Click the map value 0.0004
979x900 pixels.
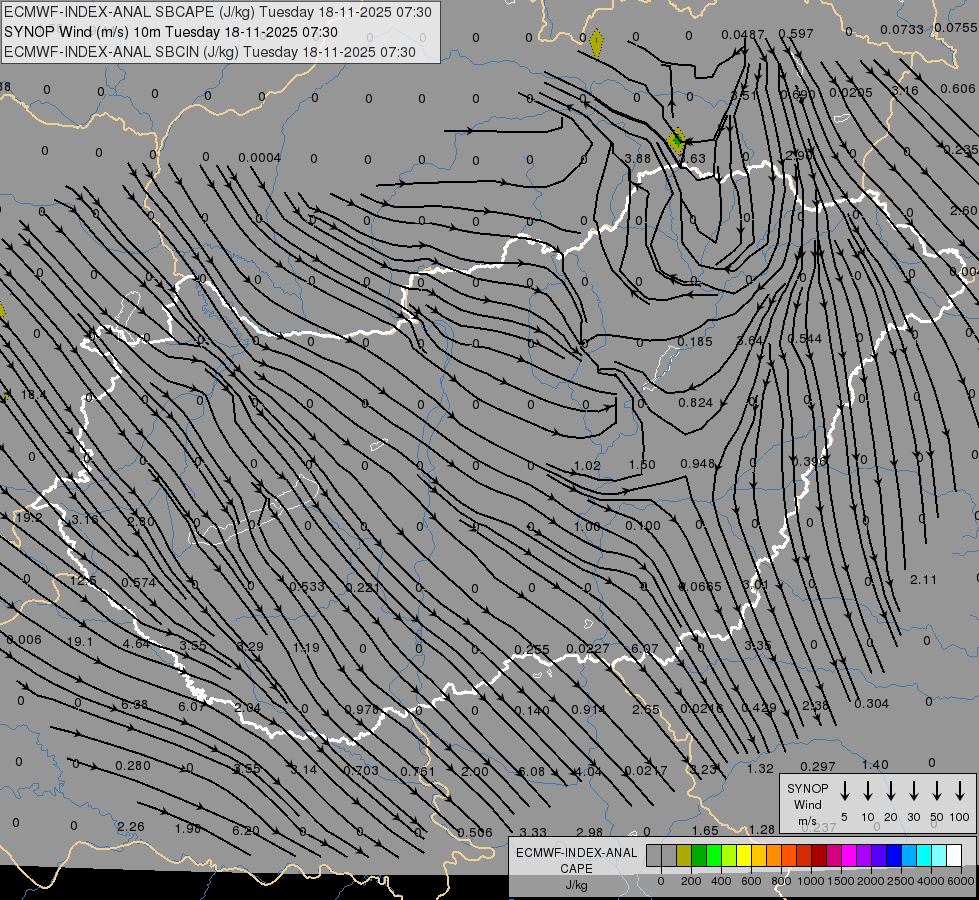(260, 157)
